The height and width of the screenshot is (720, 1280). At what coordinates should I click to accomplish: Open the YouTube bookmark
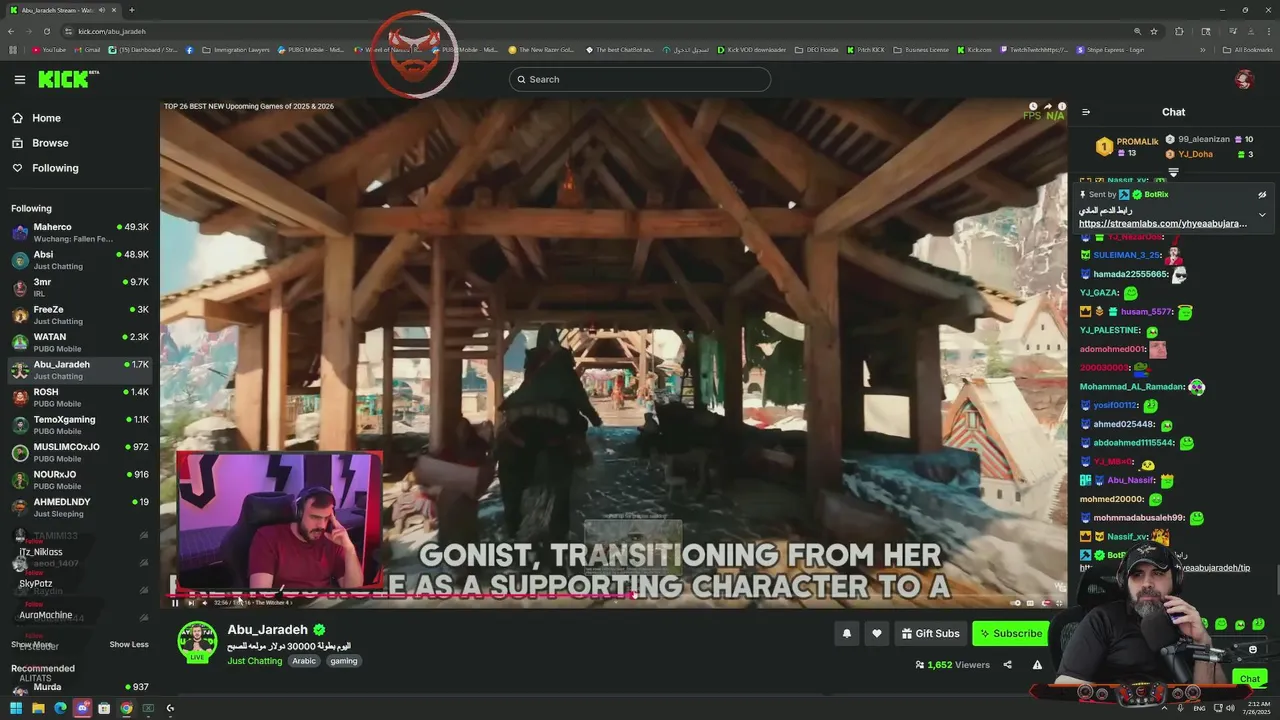(x=49, y=50)
